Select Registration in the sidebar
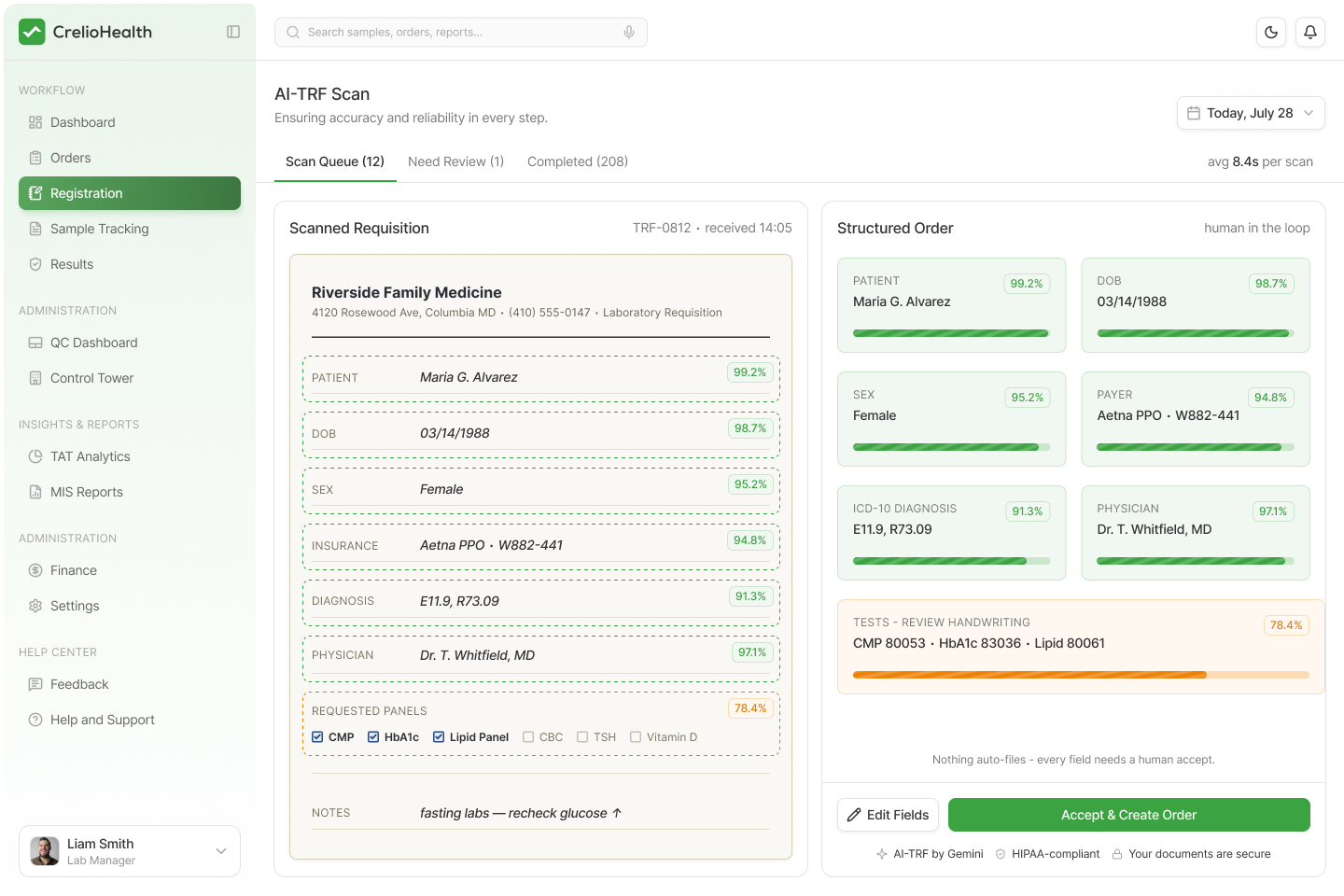1344x896 pixels. [x=130, y=193]
